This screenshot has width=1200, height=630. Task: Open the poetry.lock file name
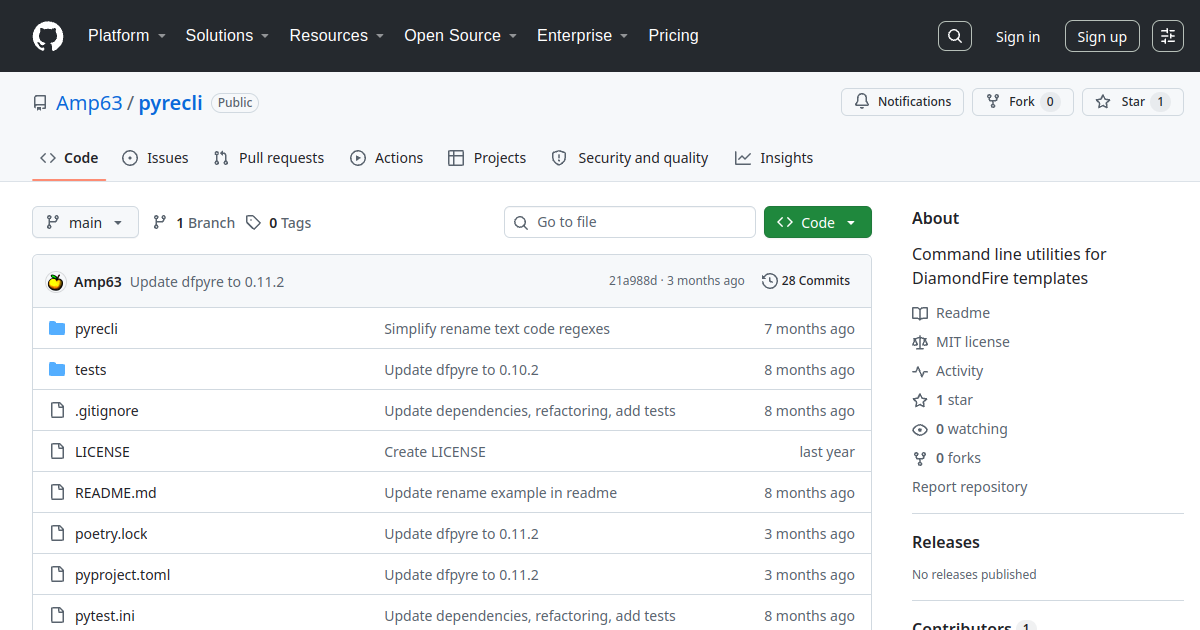point(111,534)
